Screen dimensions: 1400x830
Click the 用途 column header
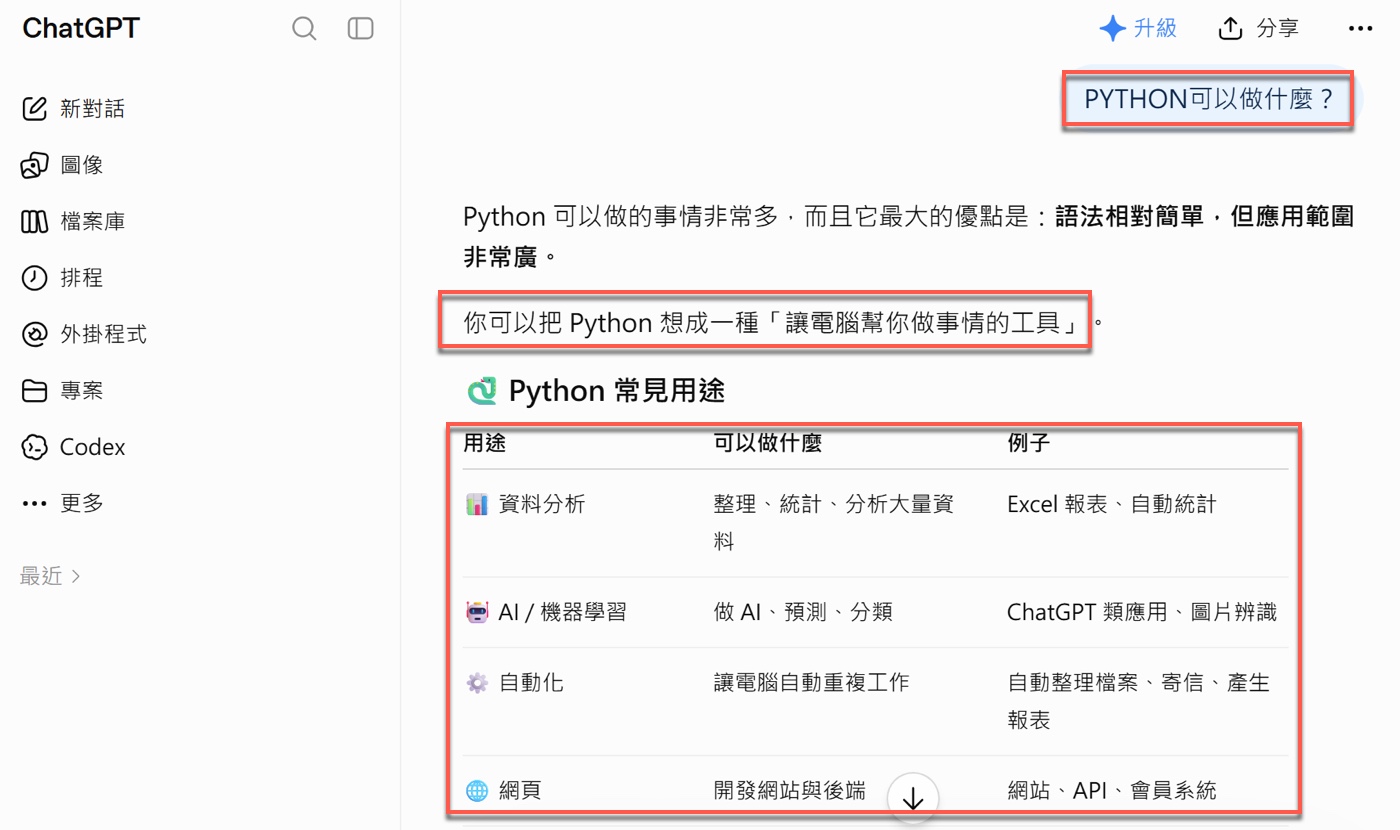[x=484, y=443]
